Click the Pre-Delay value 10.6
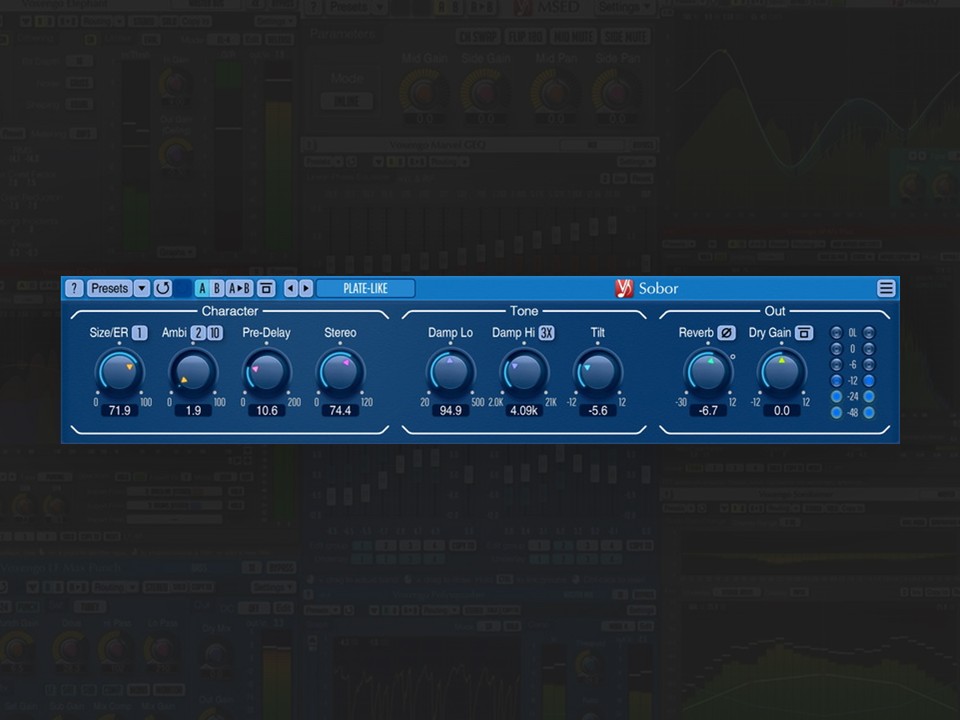This screenshot has height=720, width=960. pos(266,410)
